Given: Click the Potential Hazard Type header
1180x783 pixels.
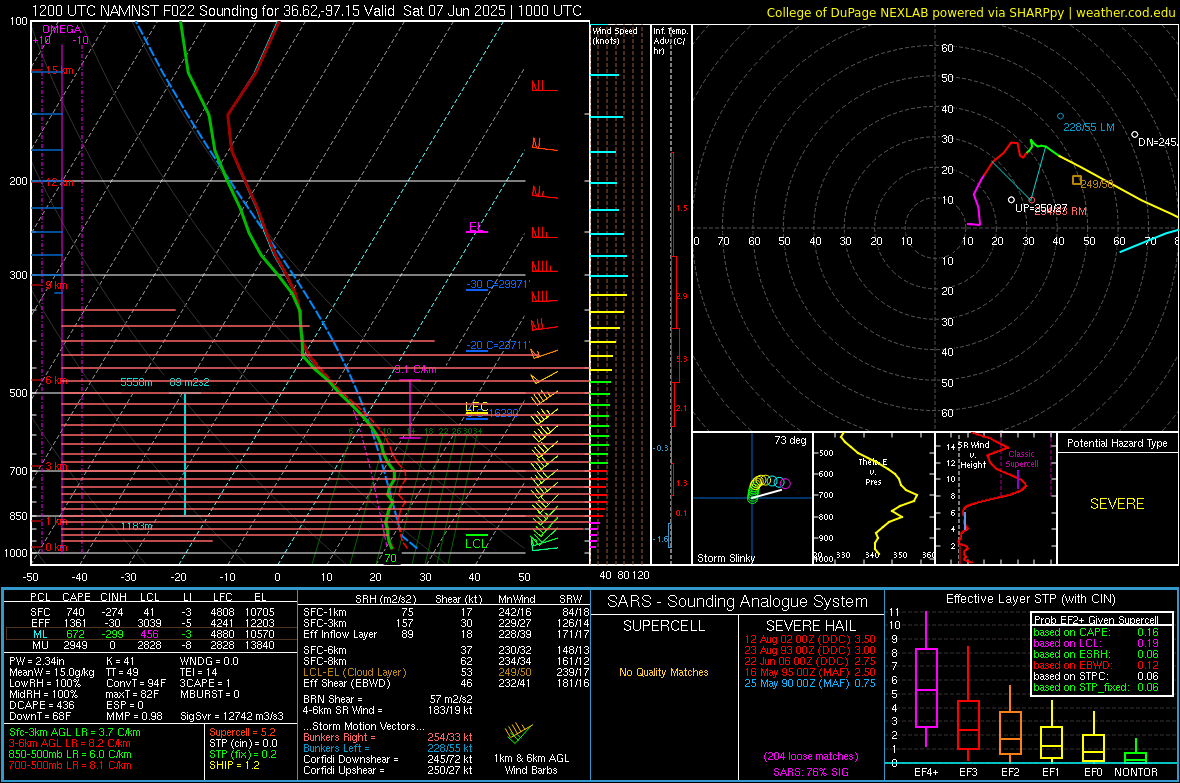Looking at the screenshot, I should click(1117, 443).
